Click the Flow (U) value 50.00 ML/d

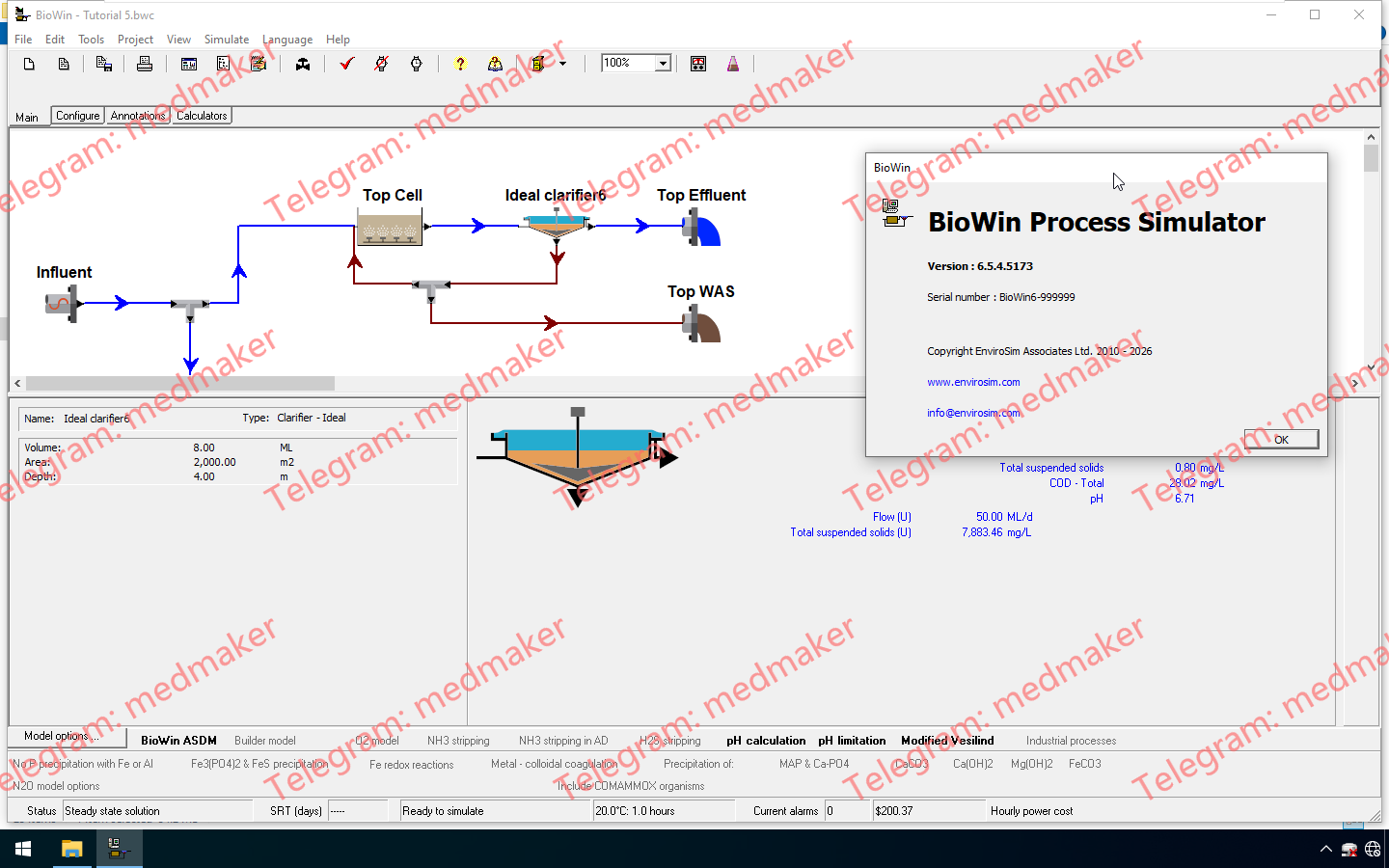click(x=1003, y=517)
